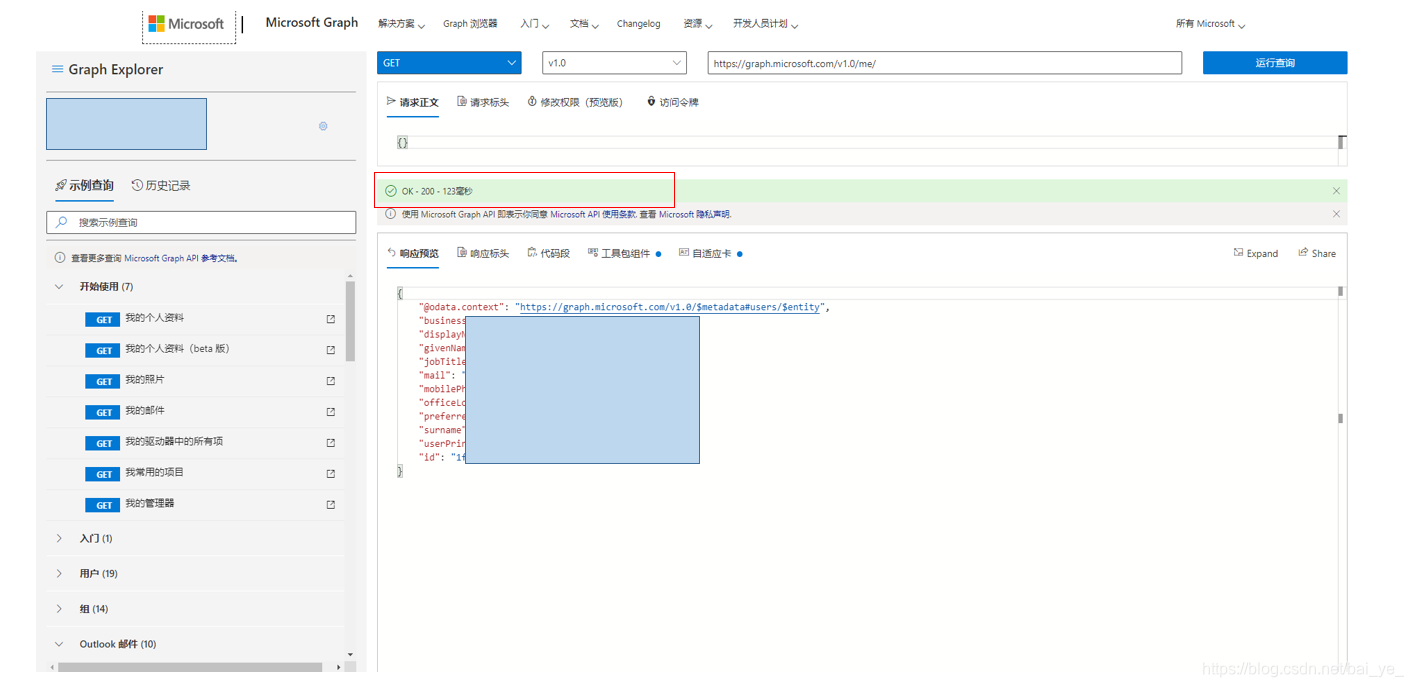Switch to the 自适应卡 tab
The image size is (1413, 687).
pos(710,254)
